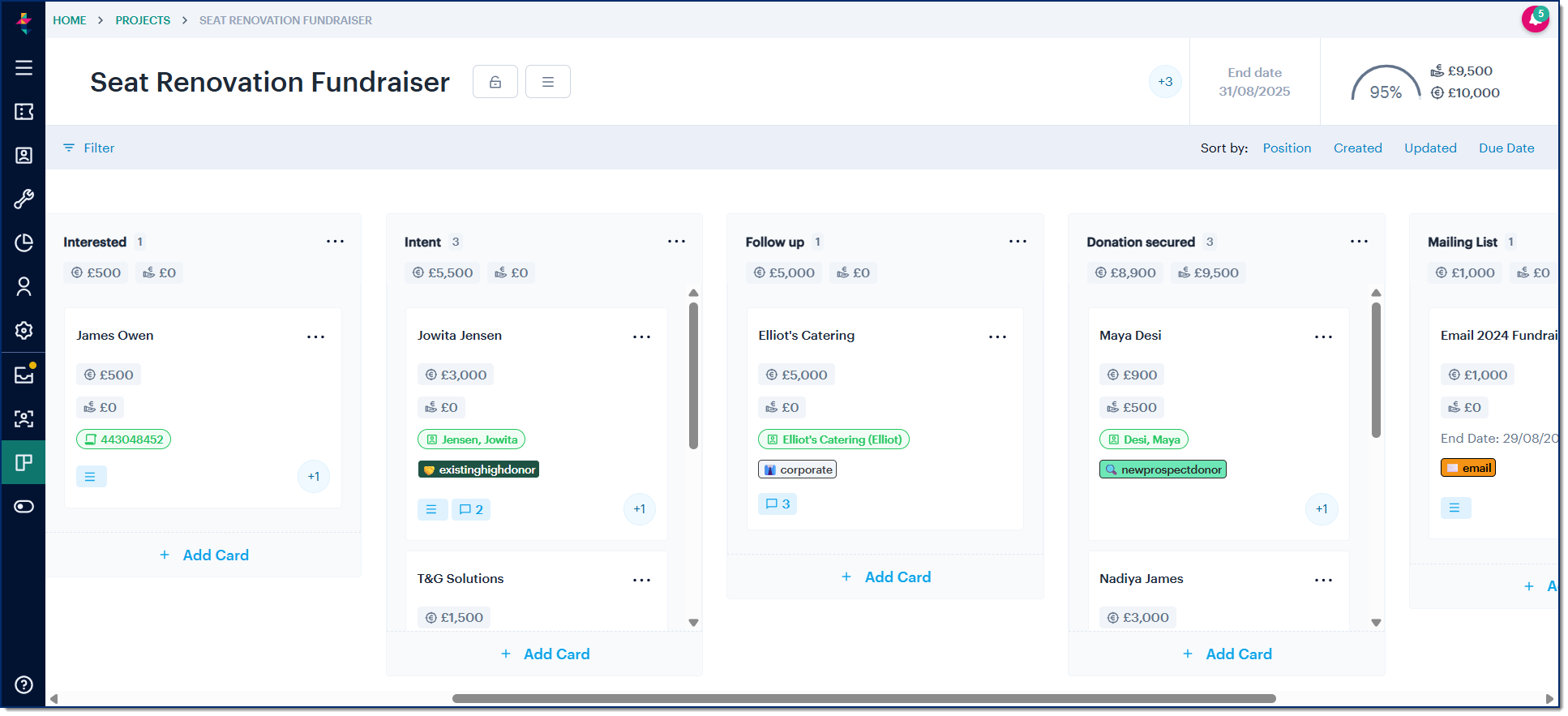The height and width of the screenshot is (716, 1568).
Task: Open Intent column options menu
Action: 676,242
